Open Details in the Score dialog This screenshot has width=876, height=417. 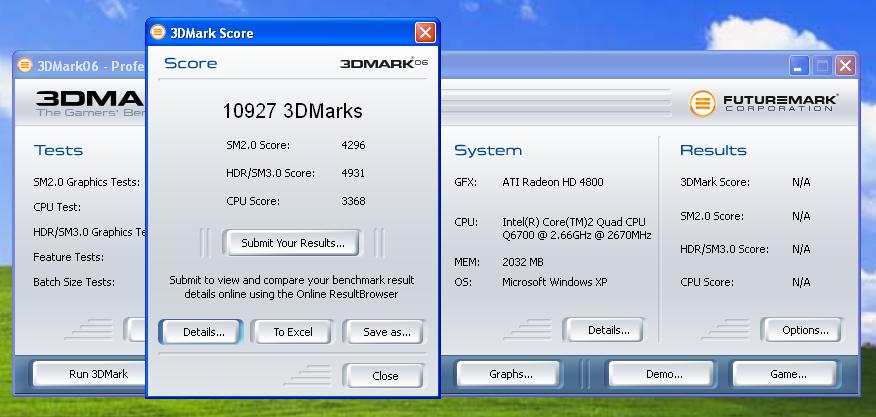(203, 332)
